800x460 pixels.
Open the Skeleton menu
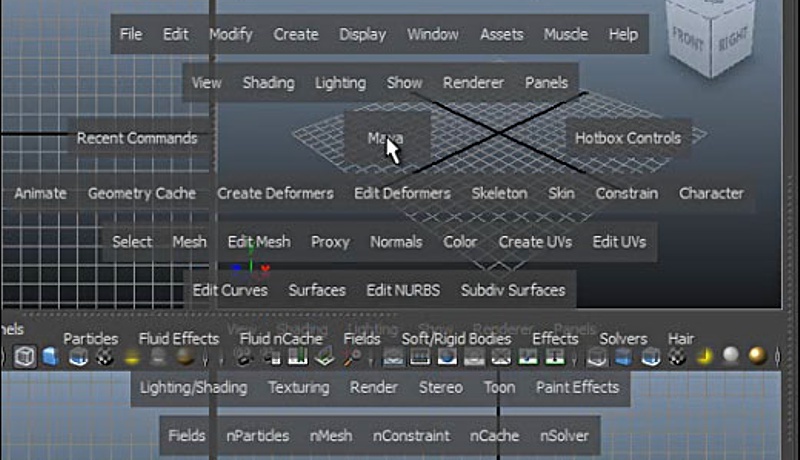(499, 193)
